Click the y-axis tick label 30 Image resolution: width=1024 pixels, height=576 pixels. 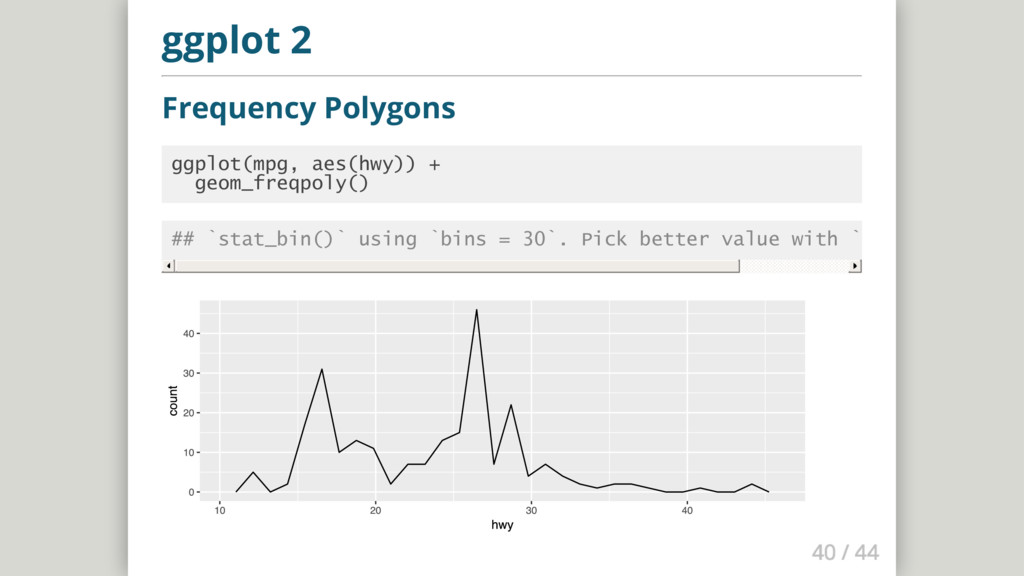point(188,374)
